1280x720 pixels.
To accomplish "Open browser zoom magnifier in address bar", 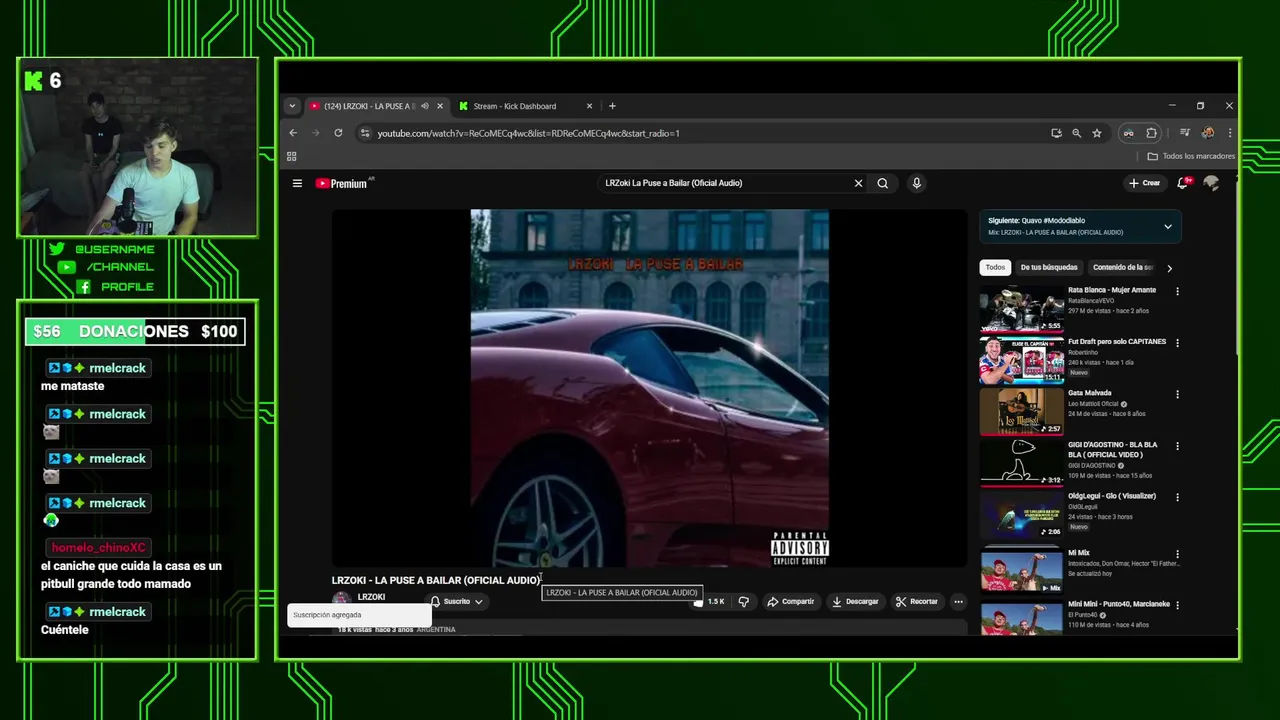I will [x=1077, y=133].
